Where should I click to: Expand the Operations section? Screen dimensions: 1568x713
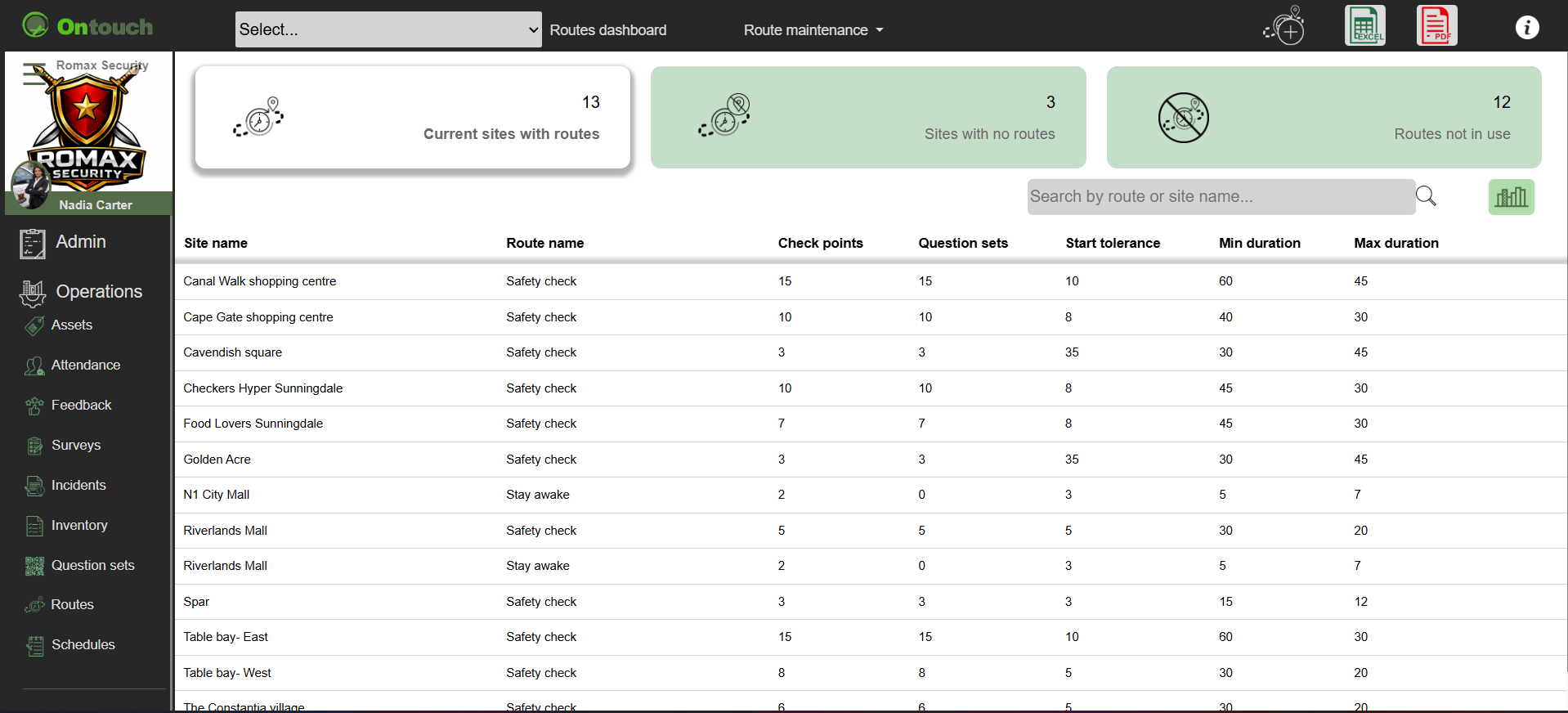(98, 292)
